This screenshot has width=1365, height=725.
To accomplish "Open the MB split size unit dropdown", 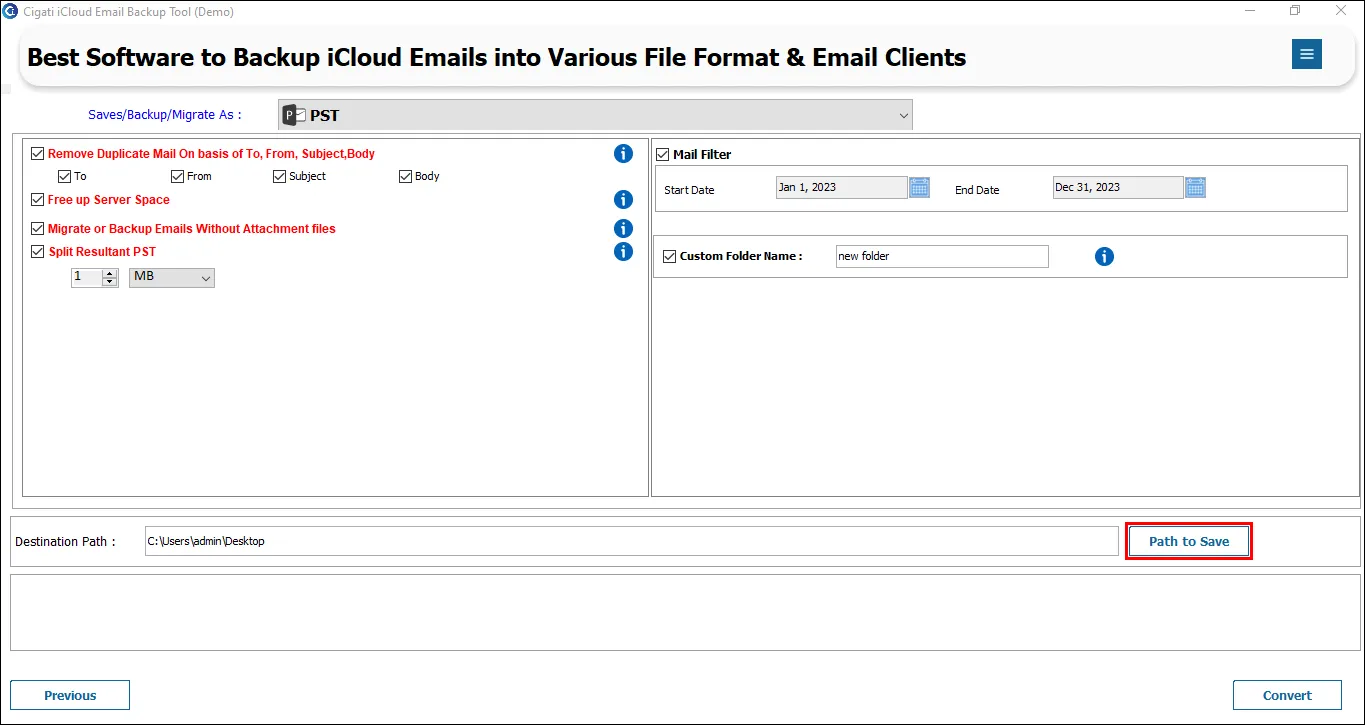I will [x=172, y=277].
